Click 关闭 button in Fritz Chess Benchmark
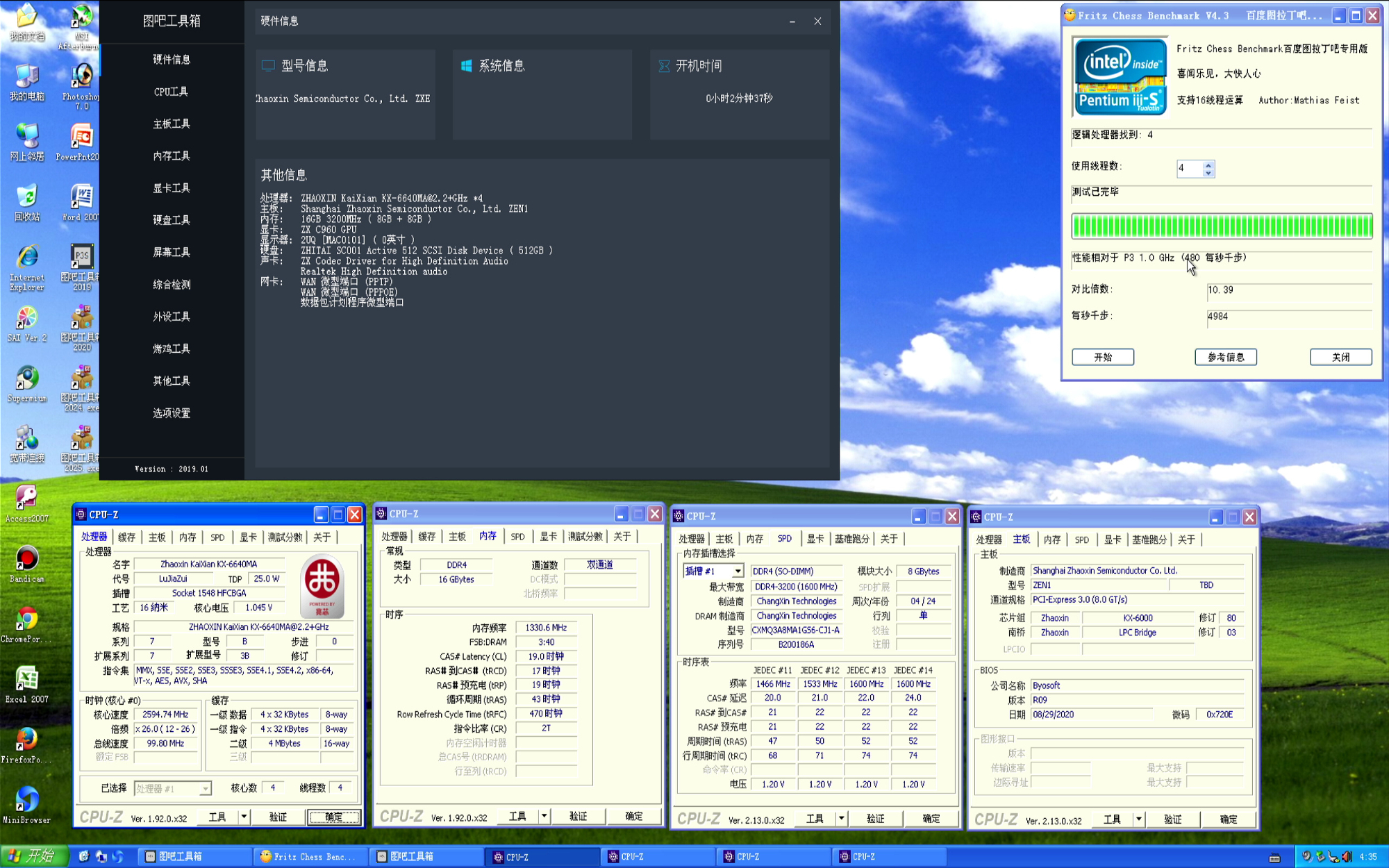The image size is (1389, 868). [x=1341, y=357]
